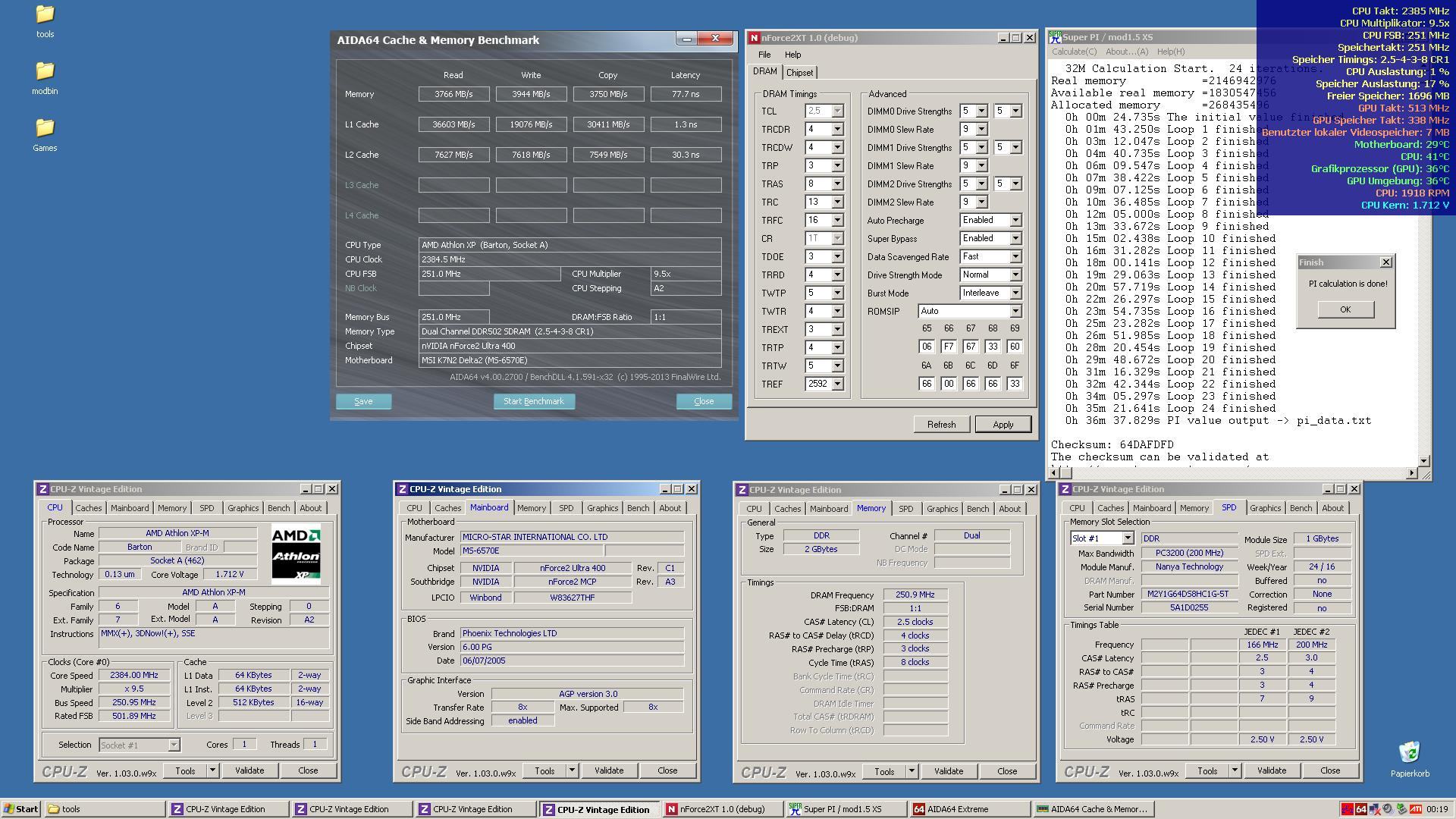The height and width of the screenshot is (819, 1456).
Task: Open the modbin desktop folder
Action: pos(45,78)
